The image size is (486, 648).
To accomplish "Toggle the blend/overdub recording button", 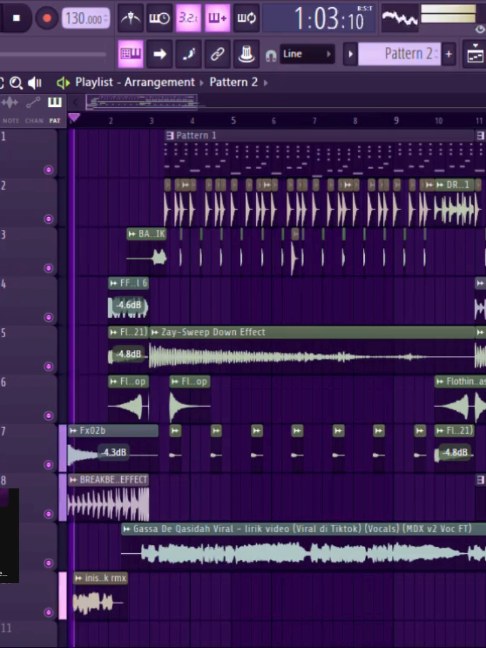I will tap(217, 18).
